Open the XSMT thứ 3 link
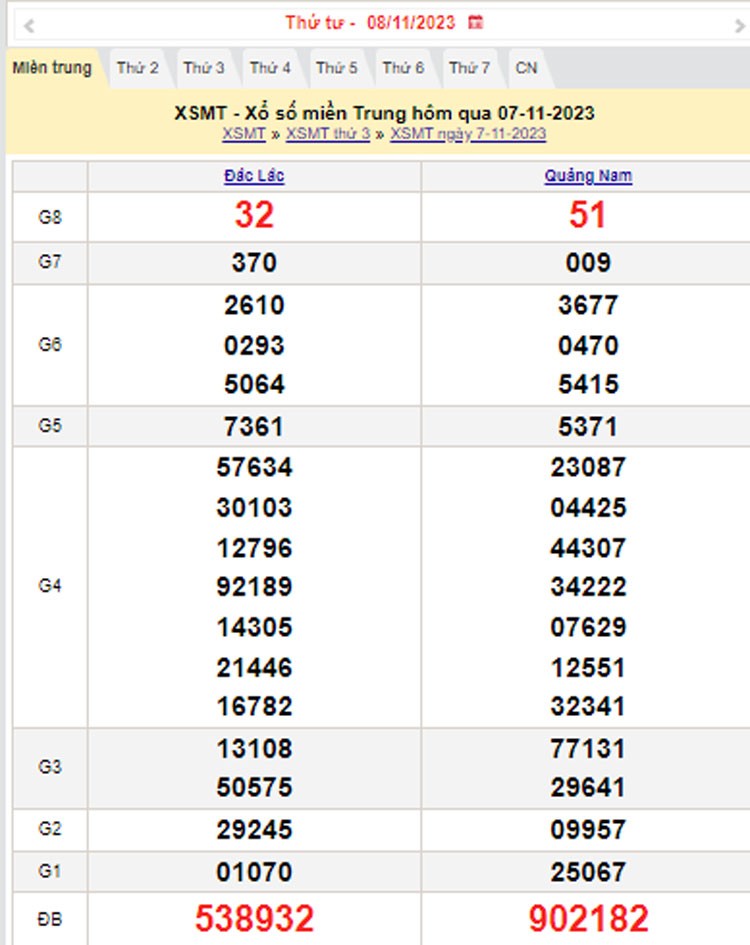The image size is (750, 945). (x=328, y=133)
